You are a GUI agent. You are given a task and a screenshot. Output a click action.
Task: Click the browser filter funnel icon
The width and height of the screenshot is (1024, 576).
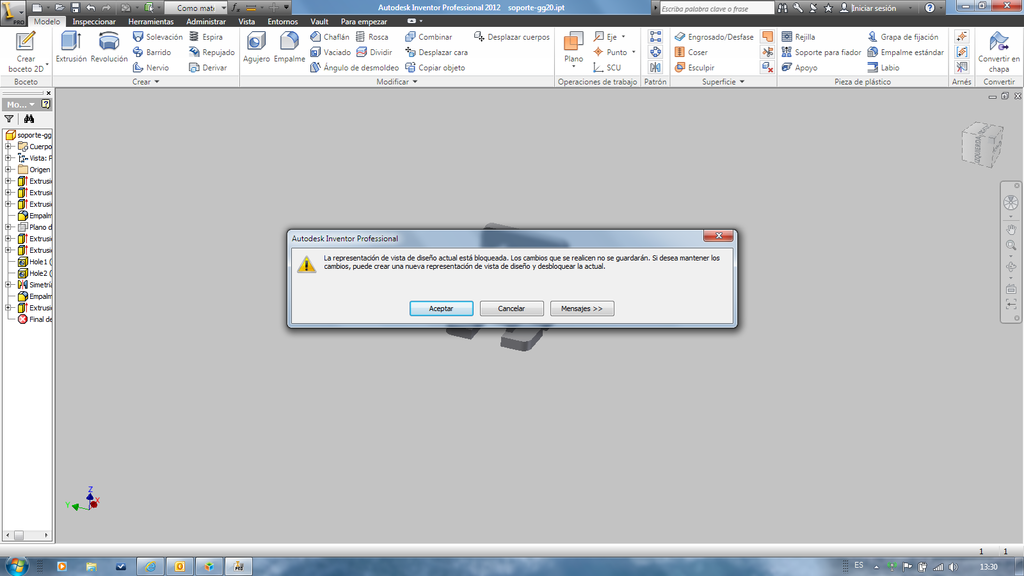pos(9,119)
